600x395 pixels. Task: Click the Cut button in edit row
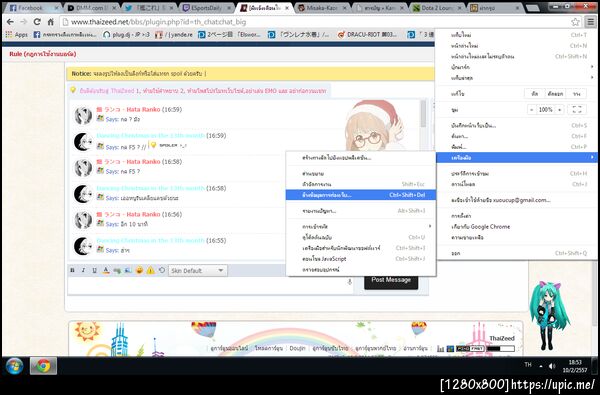[x=535, y=94]
